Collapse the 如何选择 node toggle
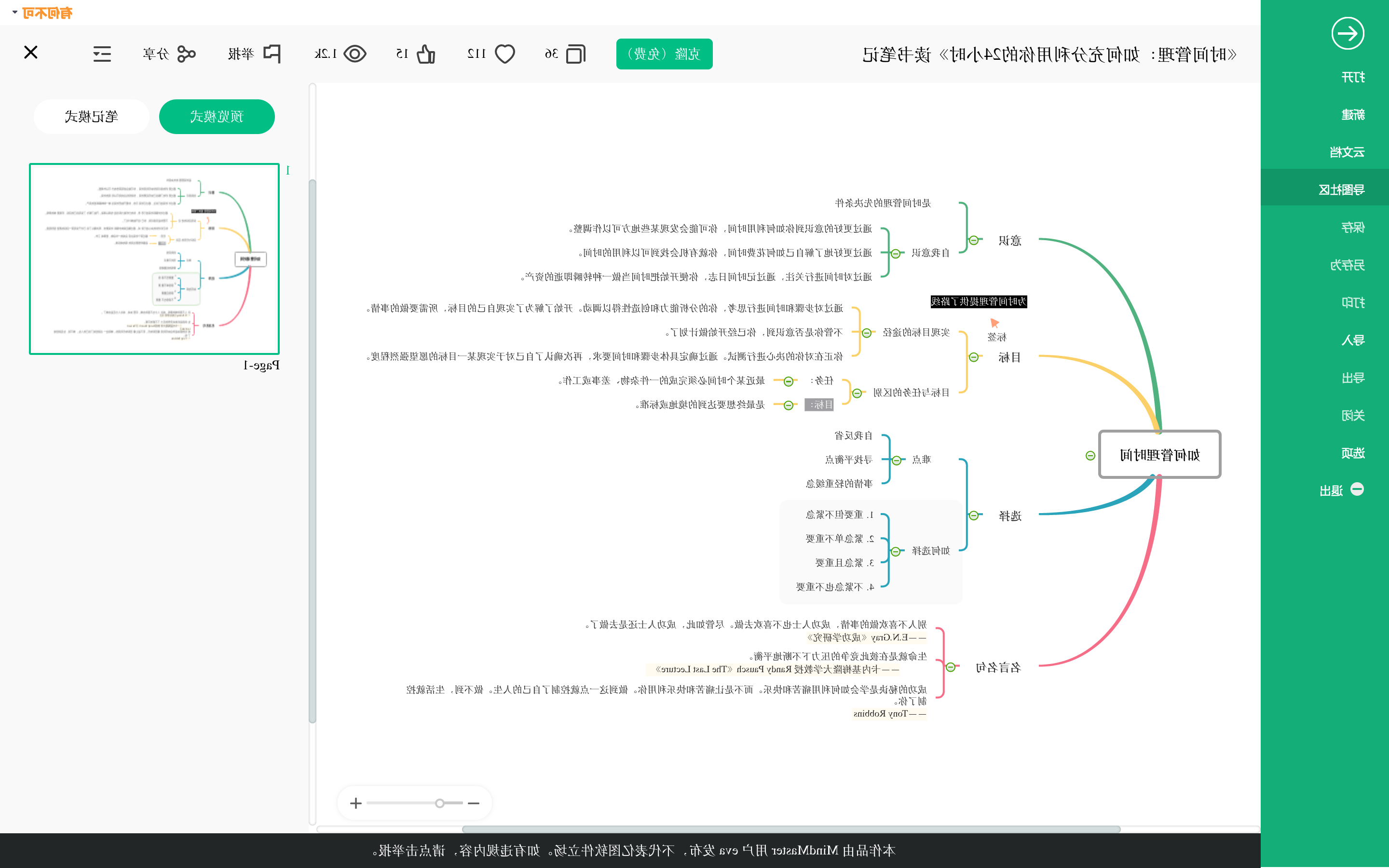The image size is (1389, 868). (x=896, y=552)
